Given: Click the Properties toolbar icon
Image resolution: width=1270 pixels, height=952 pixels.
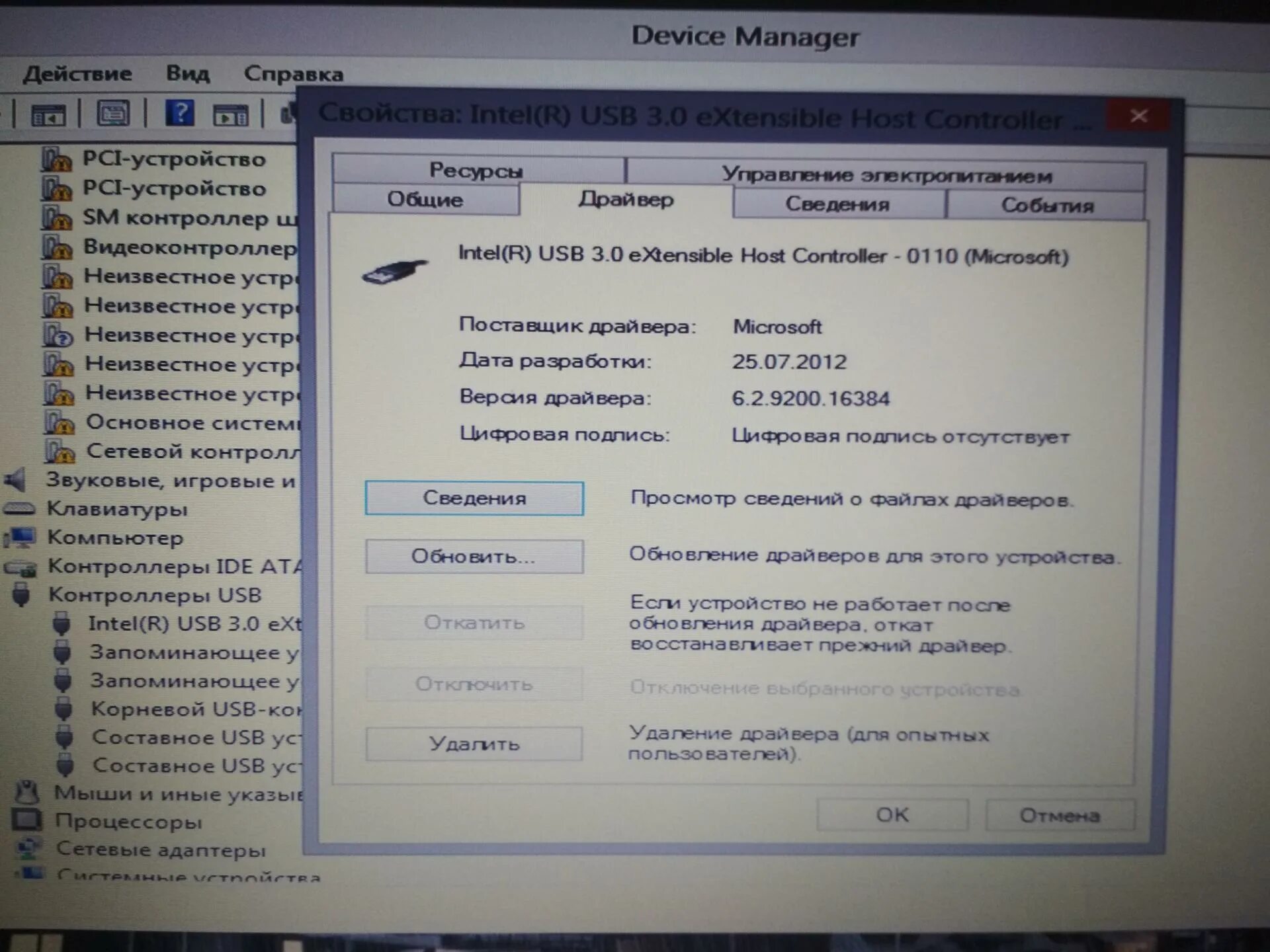Looking at the screenshot, I should click(113, 114).
